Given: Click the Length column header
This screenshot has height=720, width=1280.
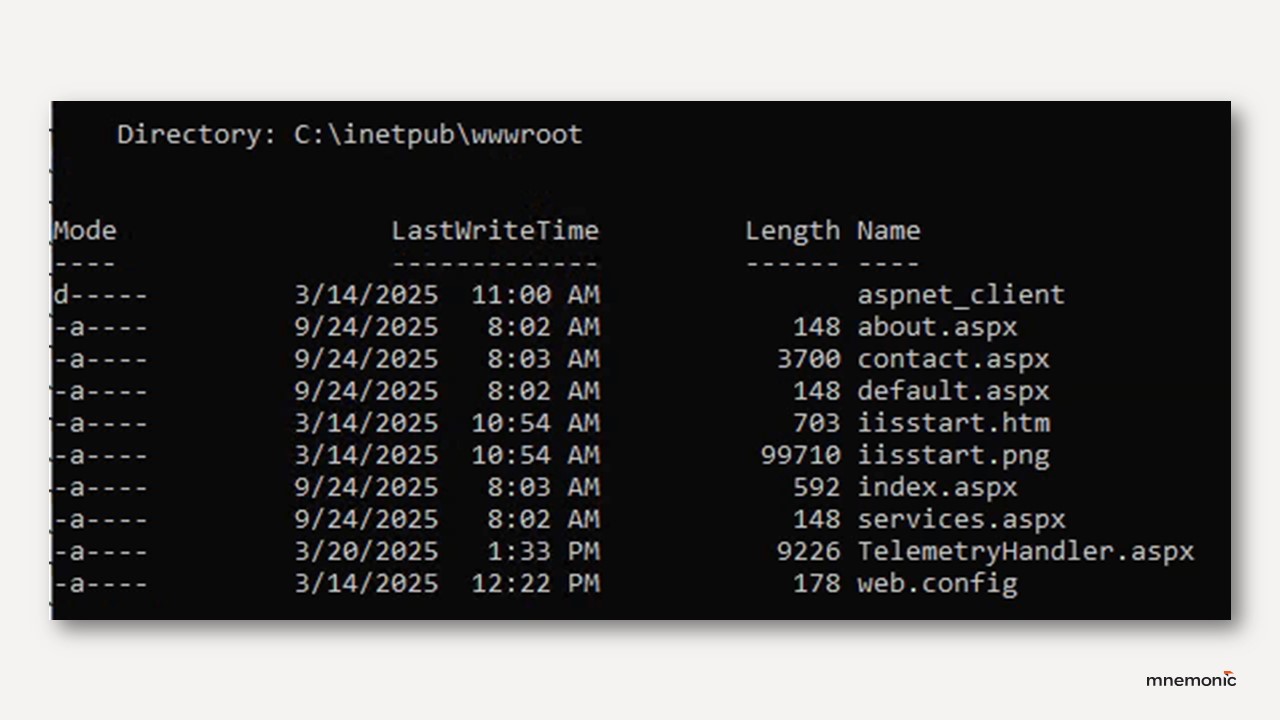Looking at the screenshot, I should coord(792,231).
